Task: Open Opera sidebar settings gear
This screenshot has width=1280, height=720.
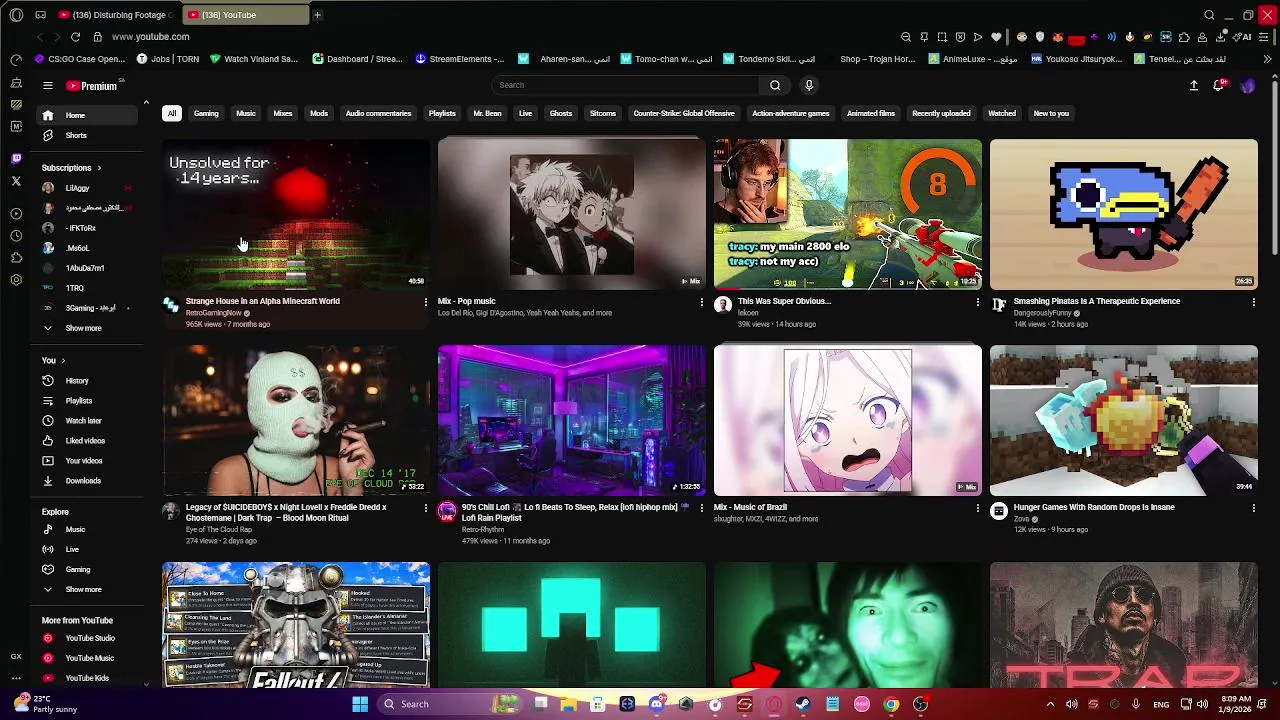Action: click(16, 280)
